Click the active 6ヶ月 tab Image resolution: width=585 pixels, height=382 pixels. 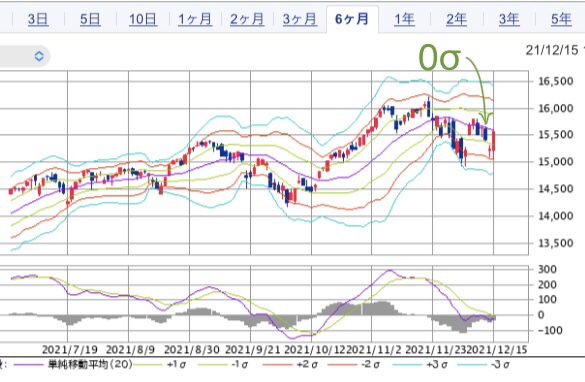[352, 19]
